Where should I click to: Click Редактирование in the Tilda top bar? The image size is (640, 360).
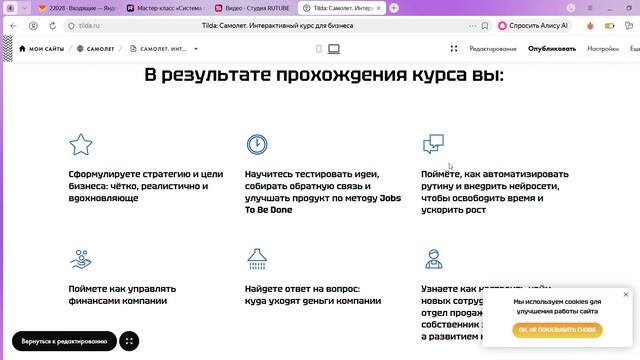[493, 49]
